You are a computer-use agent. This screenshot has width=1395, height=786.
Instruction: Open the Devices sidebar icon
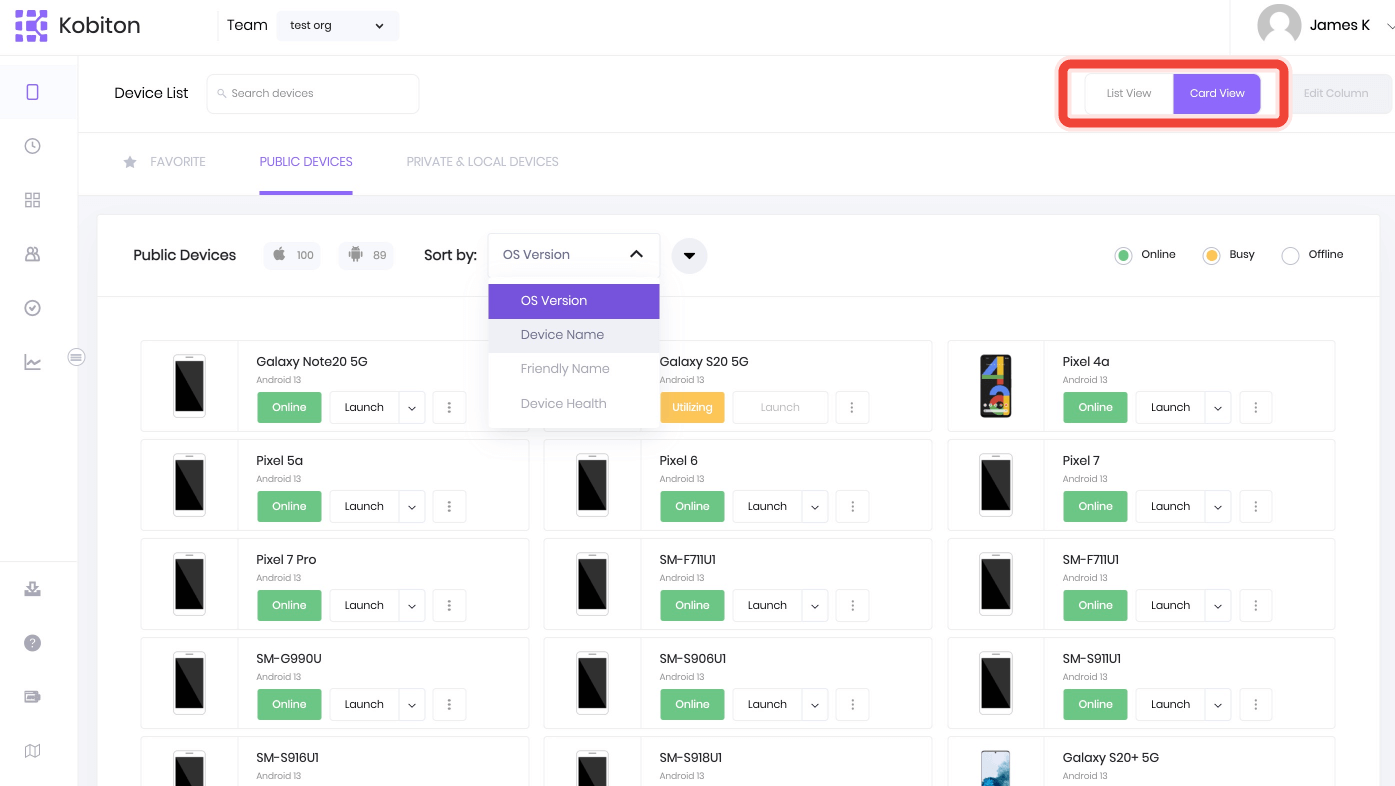click(32, 92)
